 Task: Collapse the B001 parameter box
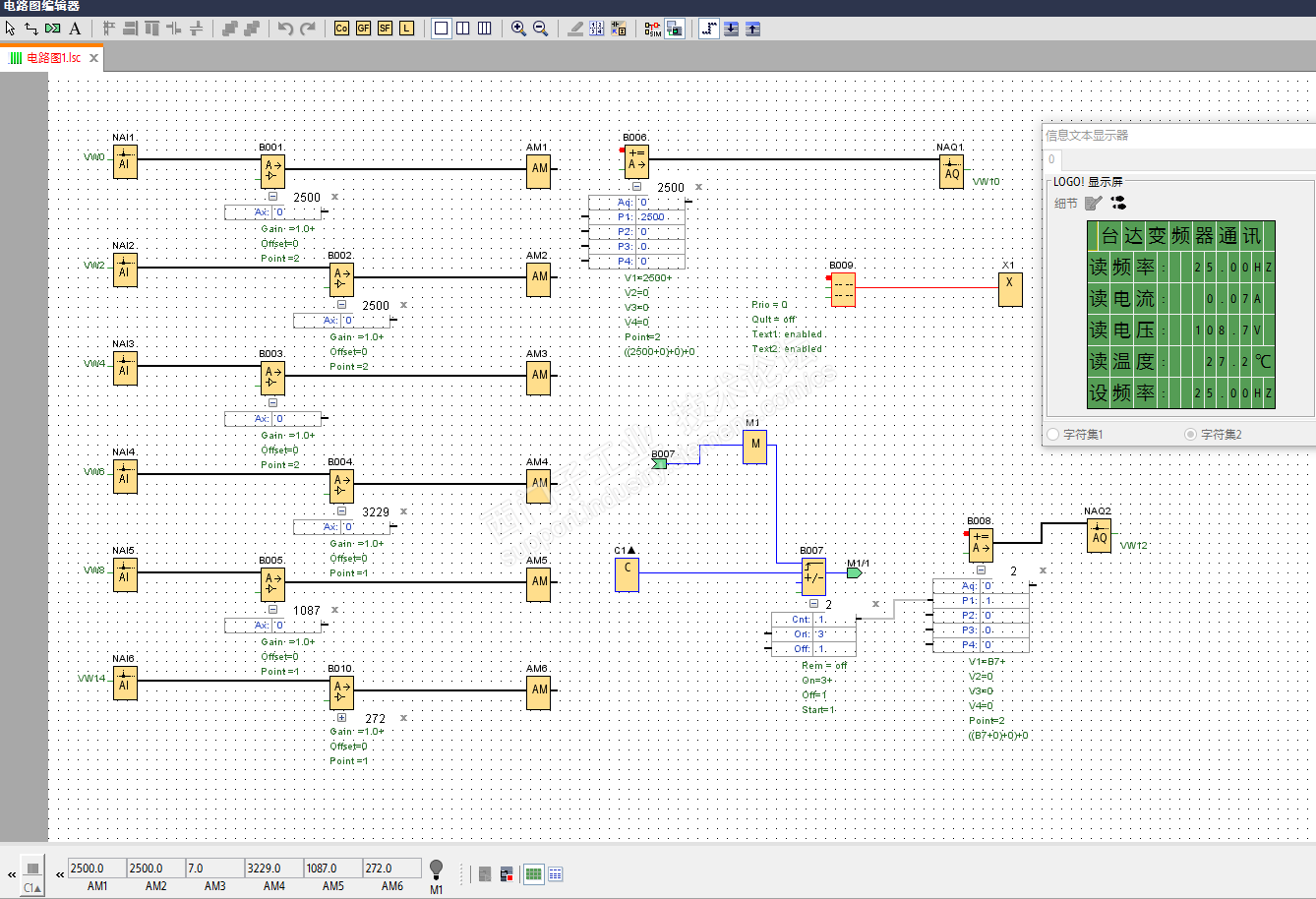point(272,197)
